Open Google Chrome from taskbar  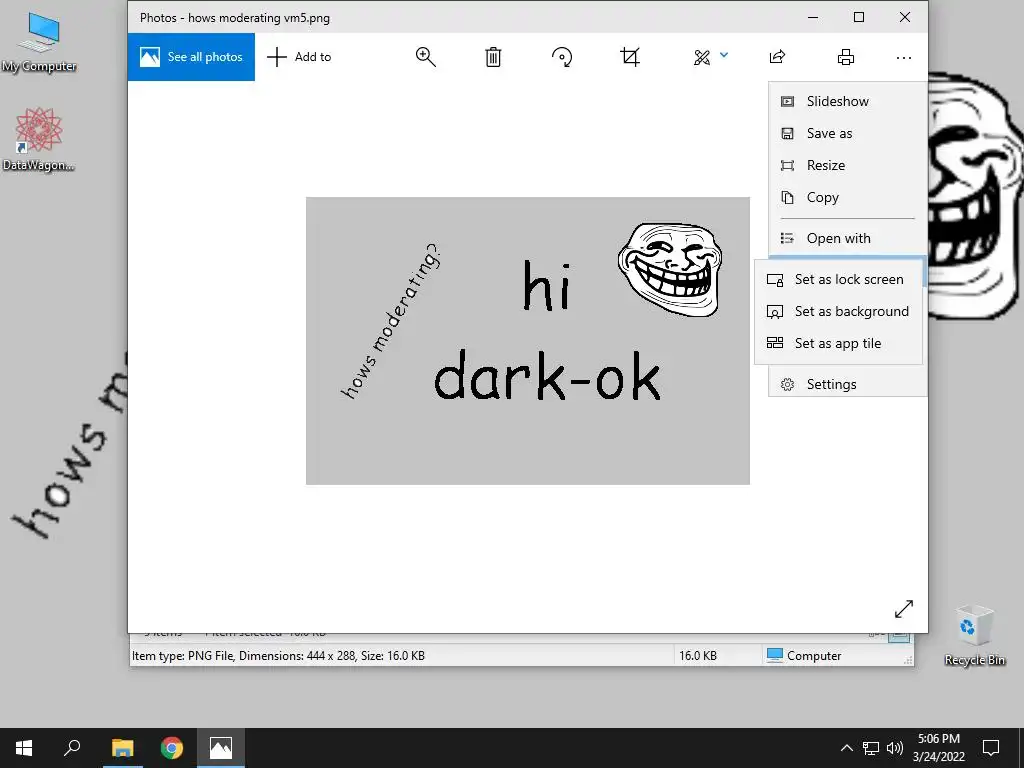tap(172, 748)
